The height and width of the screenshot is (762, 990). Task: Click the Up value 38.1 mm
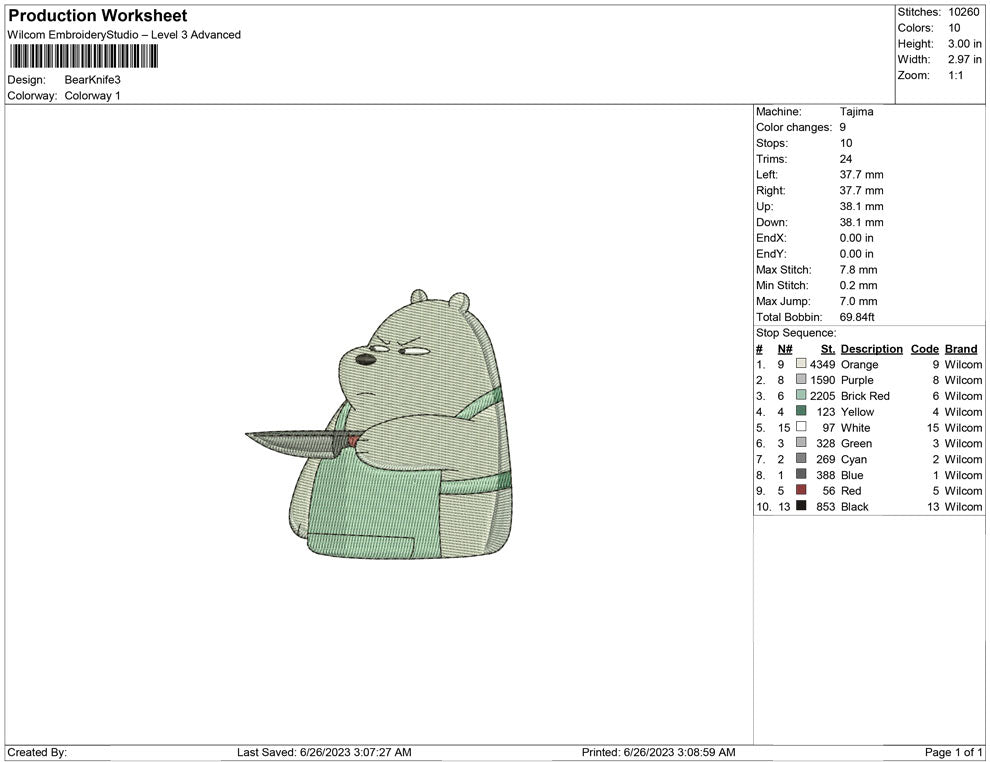pos(862,206)
